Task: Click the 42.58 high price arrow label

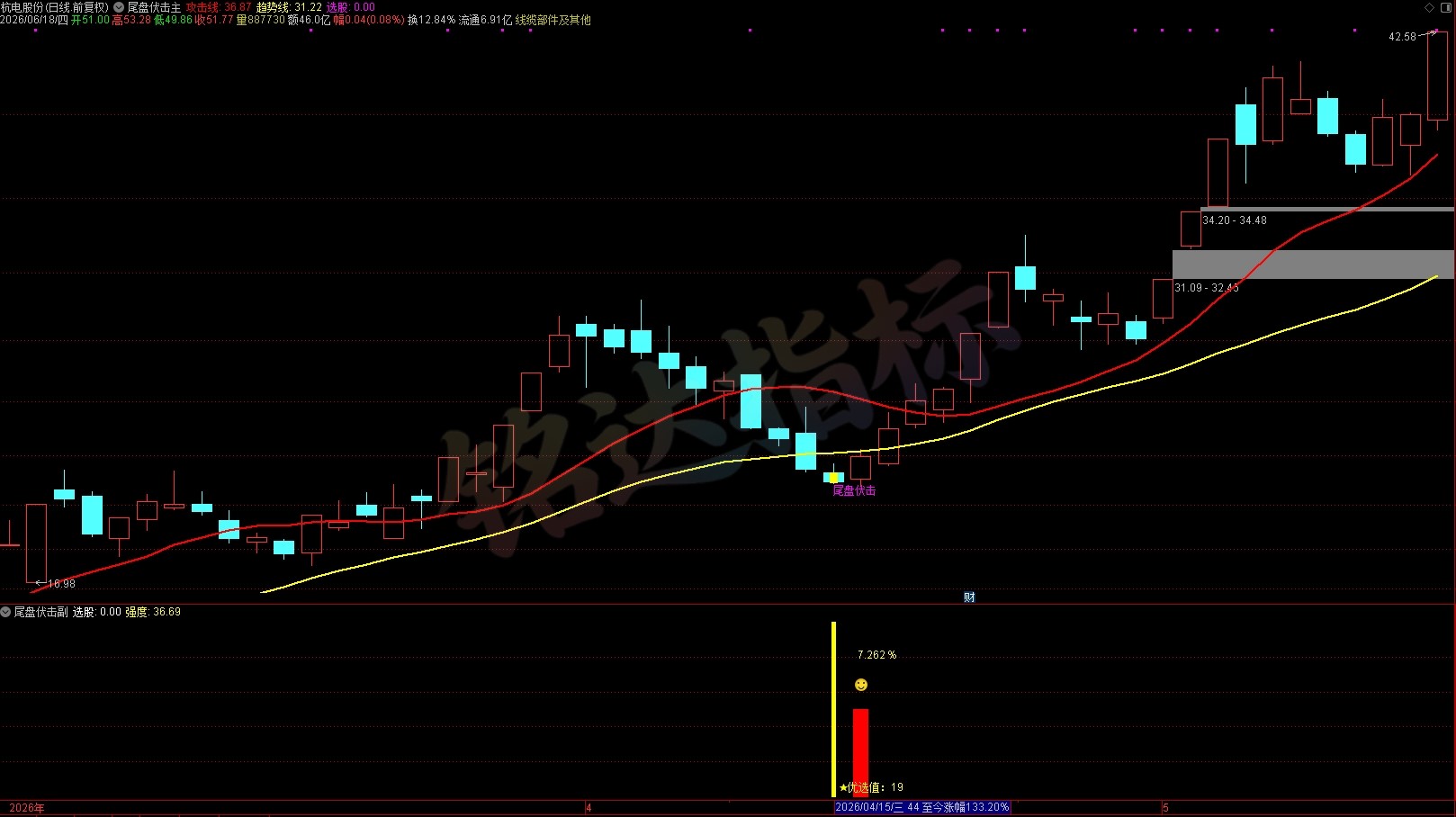Action: tap(1413, 36)
